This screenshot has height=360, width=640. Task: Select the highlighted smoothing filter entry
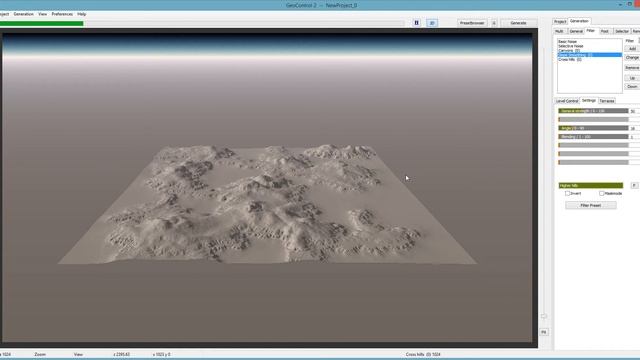coord(589,55)
